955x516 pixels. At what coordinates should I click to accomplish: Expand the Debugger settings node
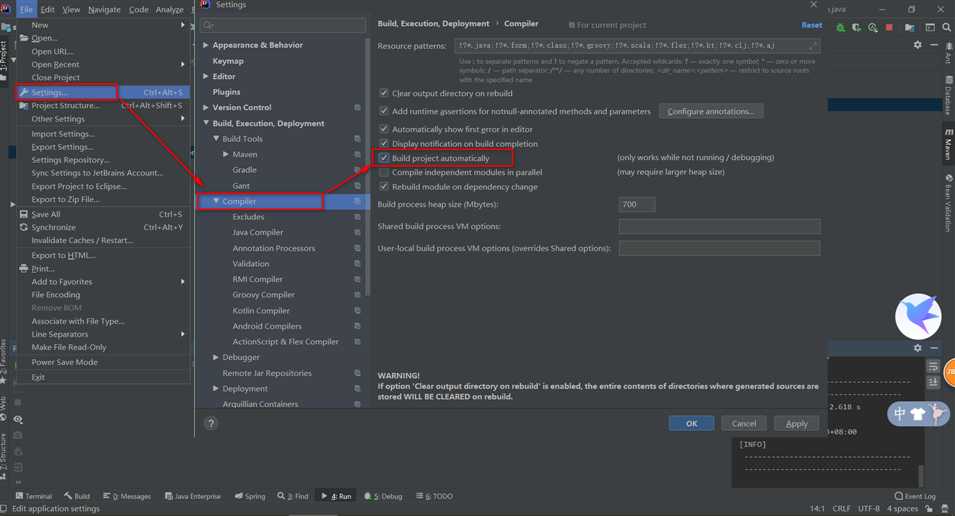pyautogui.click(x=216, y=357)
